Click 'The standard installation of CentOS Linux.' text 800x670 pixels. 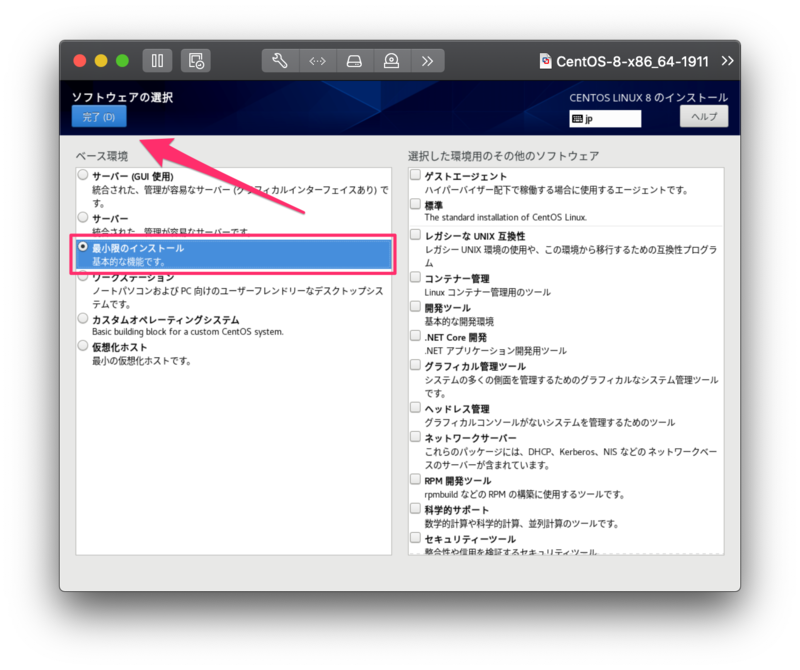click(x=506, y=217)
